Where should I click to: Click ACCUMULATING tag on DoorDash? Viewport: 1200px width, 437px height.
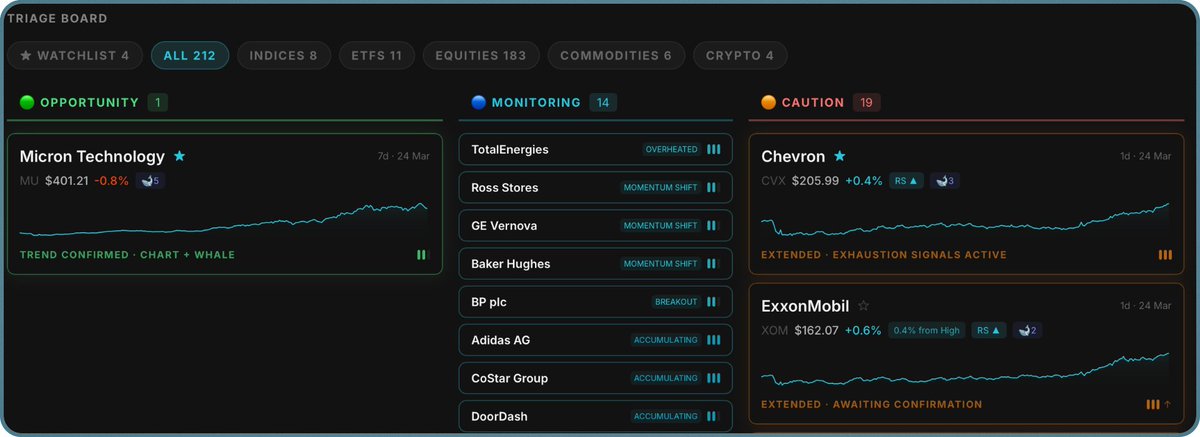click(665, 416)
